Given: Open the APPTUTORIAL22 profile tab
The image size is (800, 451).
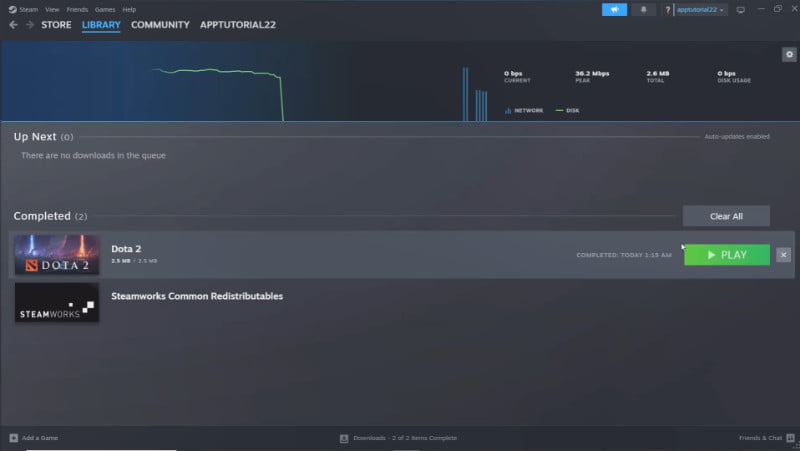Looking at the screenshot, I should 238,24.
